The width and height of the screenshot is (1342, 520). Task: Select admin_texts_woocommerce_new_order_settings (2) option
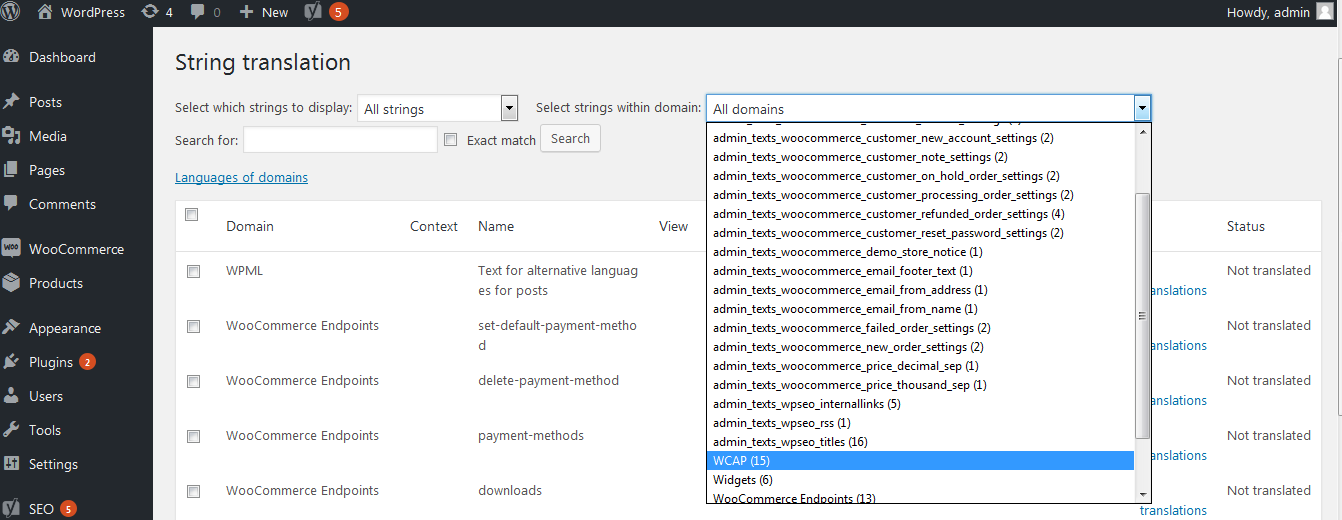pyautogui.click(x=920, y=346)
